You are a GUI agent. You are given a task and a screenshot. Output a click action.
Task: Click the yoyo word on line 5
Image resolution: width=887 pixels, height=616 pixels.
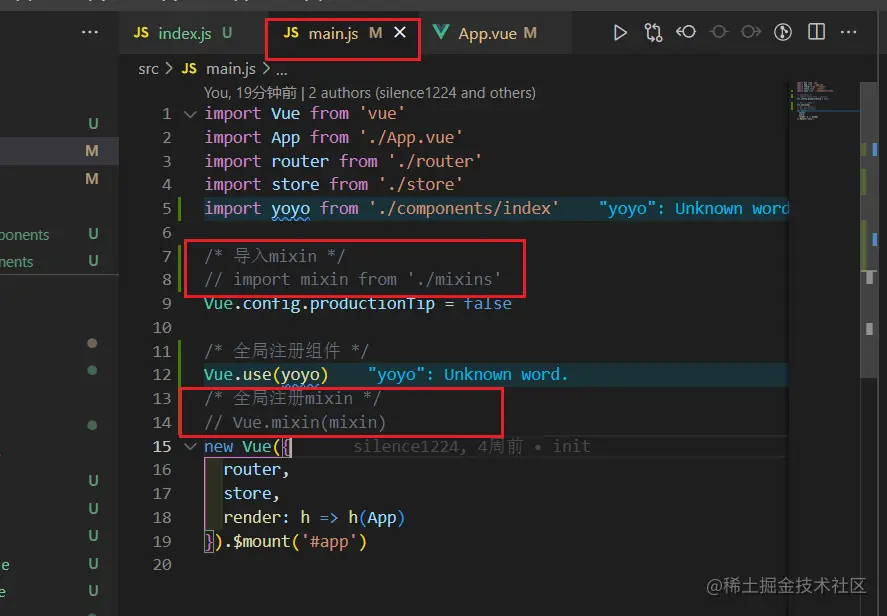click(x=290, y=209)
